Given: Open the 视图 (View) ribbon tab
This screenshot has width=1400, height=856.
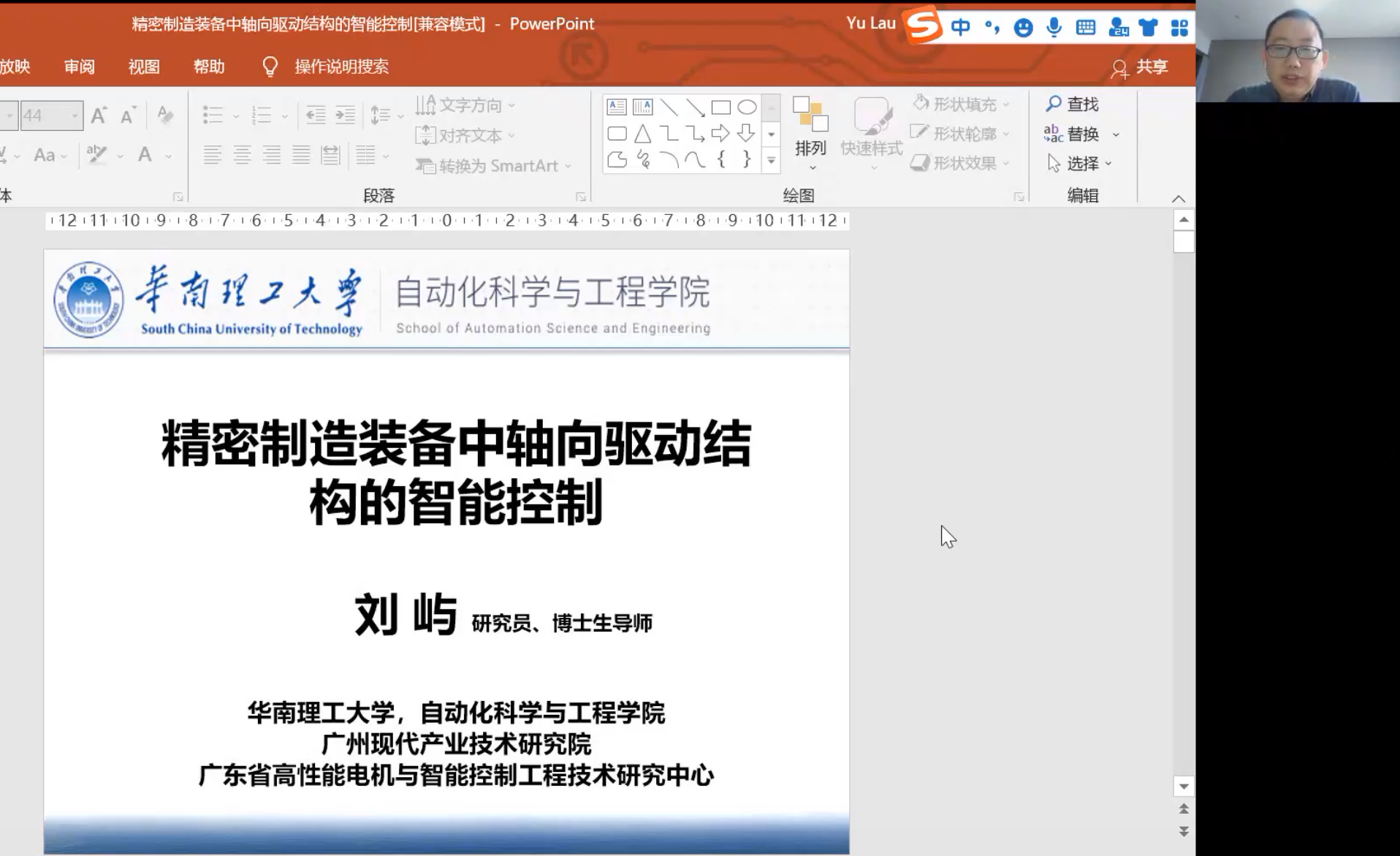Looking at the screenshot, I should (144, 67).
